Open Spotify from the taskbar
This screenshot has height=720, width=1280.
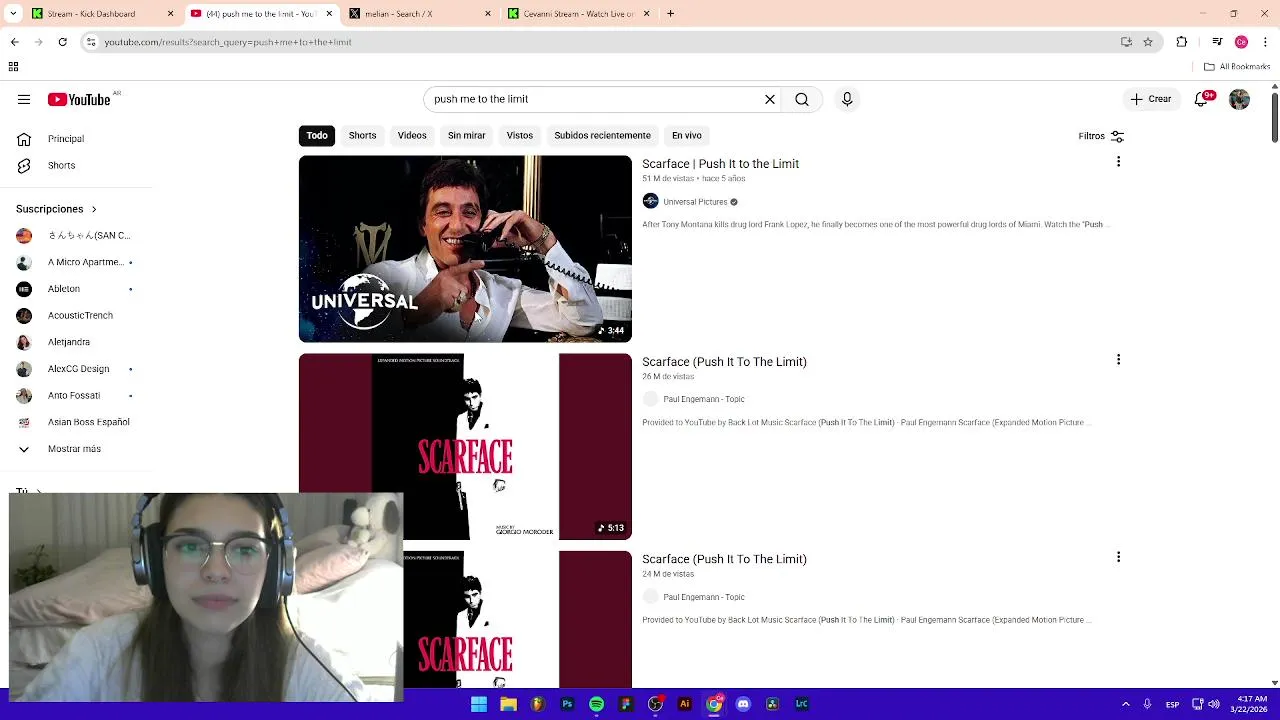(x=596, y=704)
